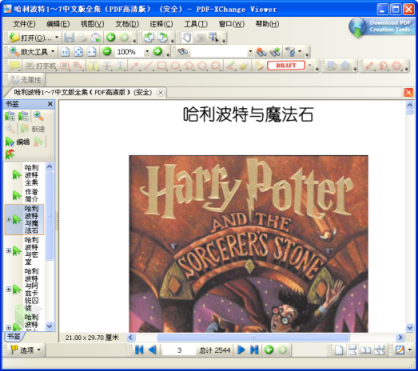Select the Arrow drawing tool

(134, 66)
